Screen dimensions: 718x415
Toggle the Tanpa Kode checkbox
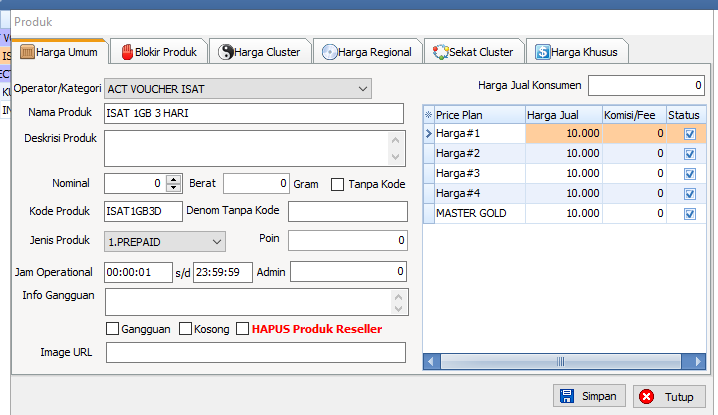337,185
